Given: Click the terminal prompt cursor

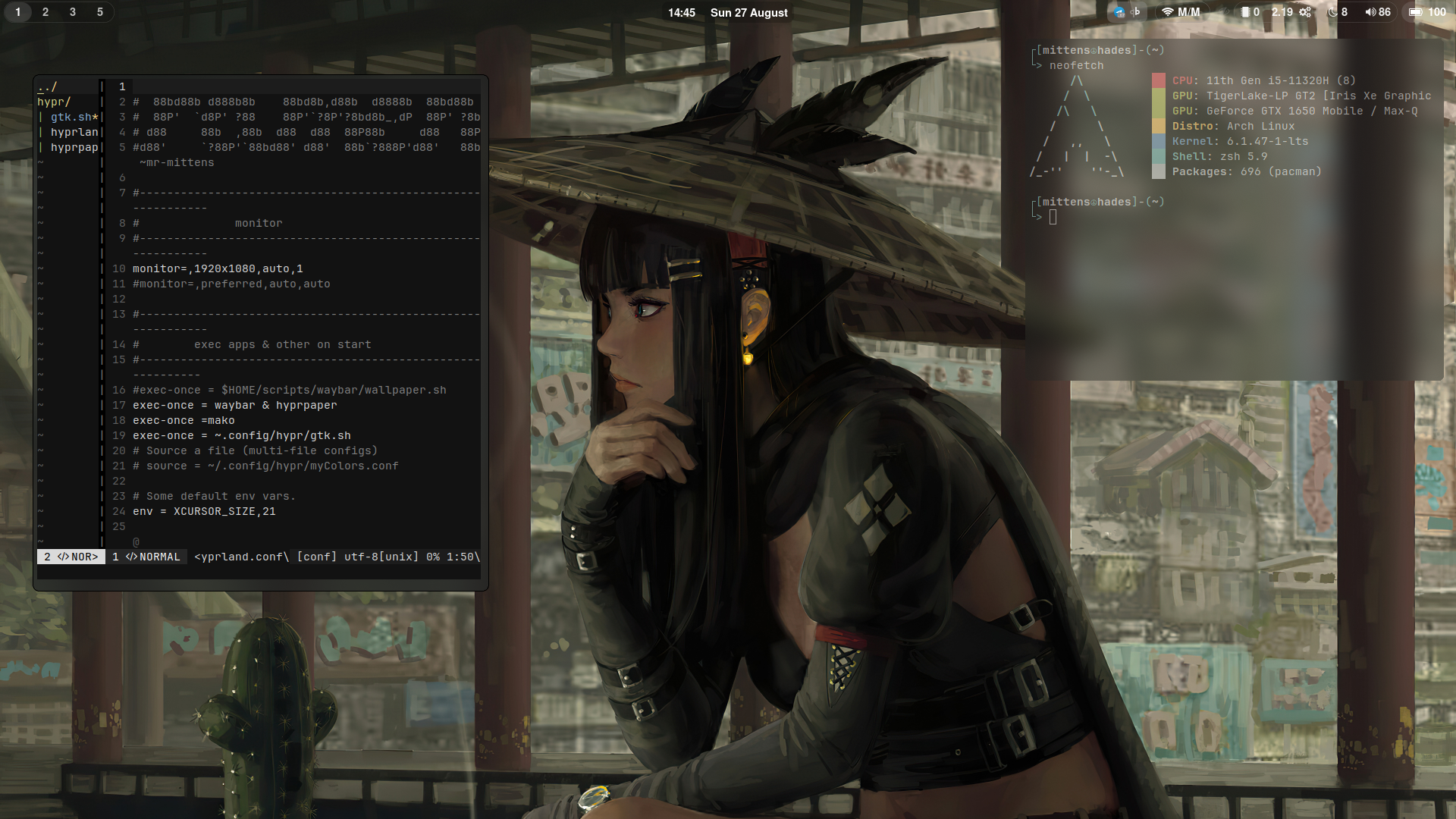Looking at the screenshot, I should (x=1053, y=217).
